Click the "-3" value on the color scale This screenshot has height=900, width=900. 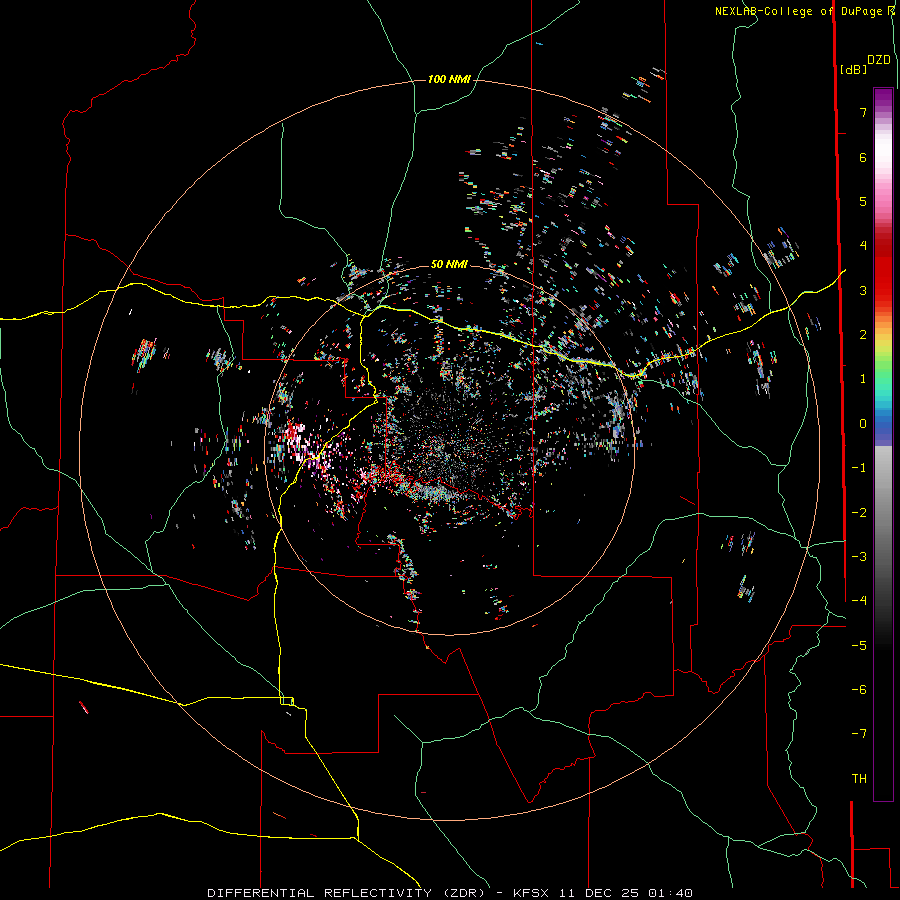859,557
